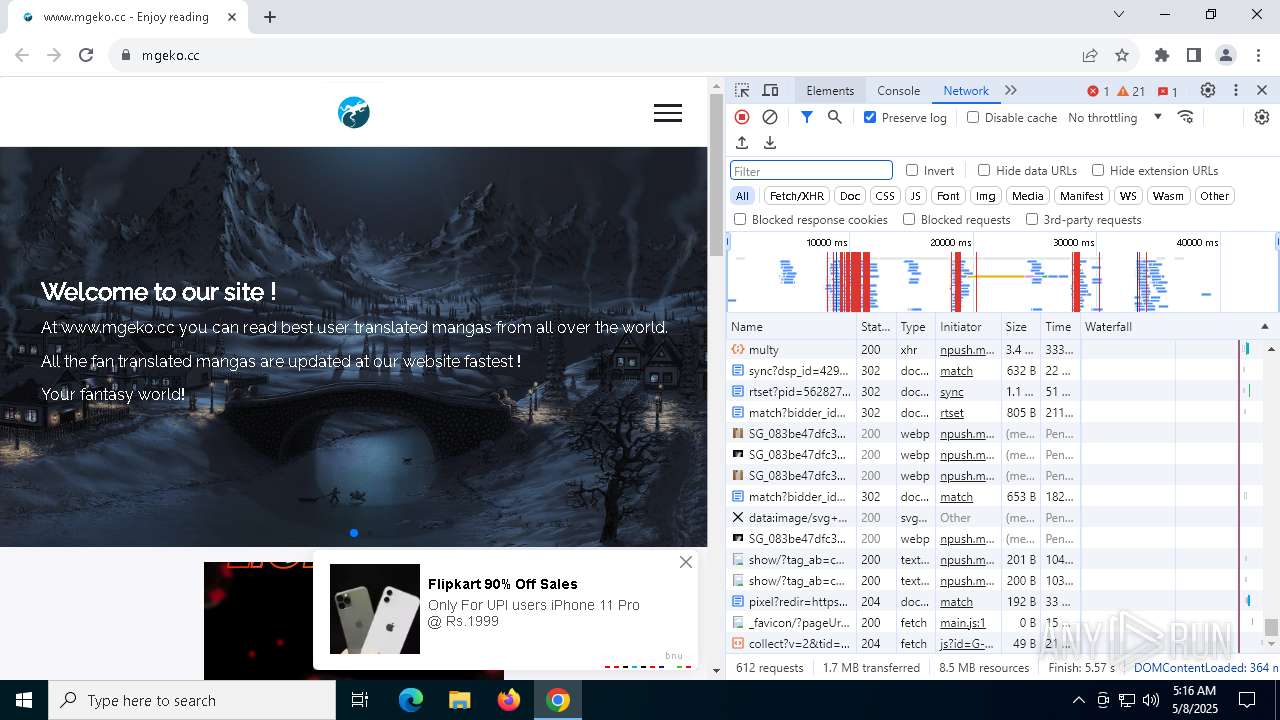Open the DevTools settings gear
Image resolution: width=1280 pixels, height=720 pixels.
(1208, 90)
